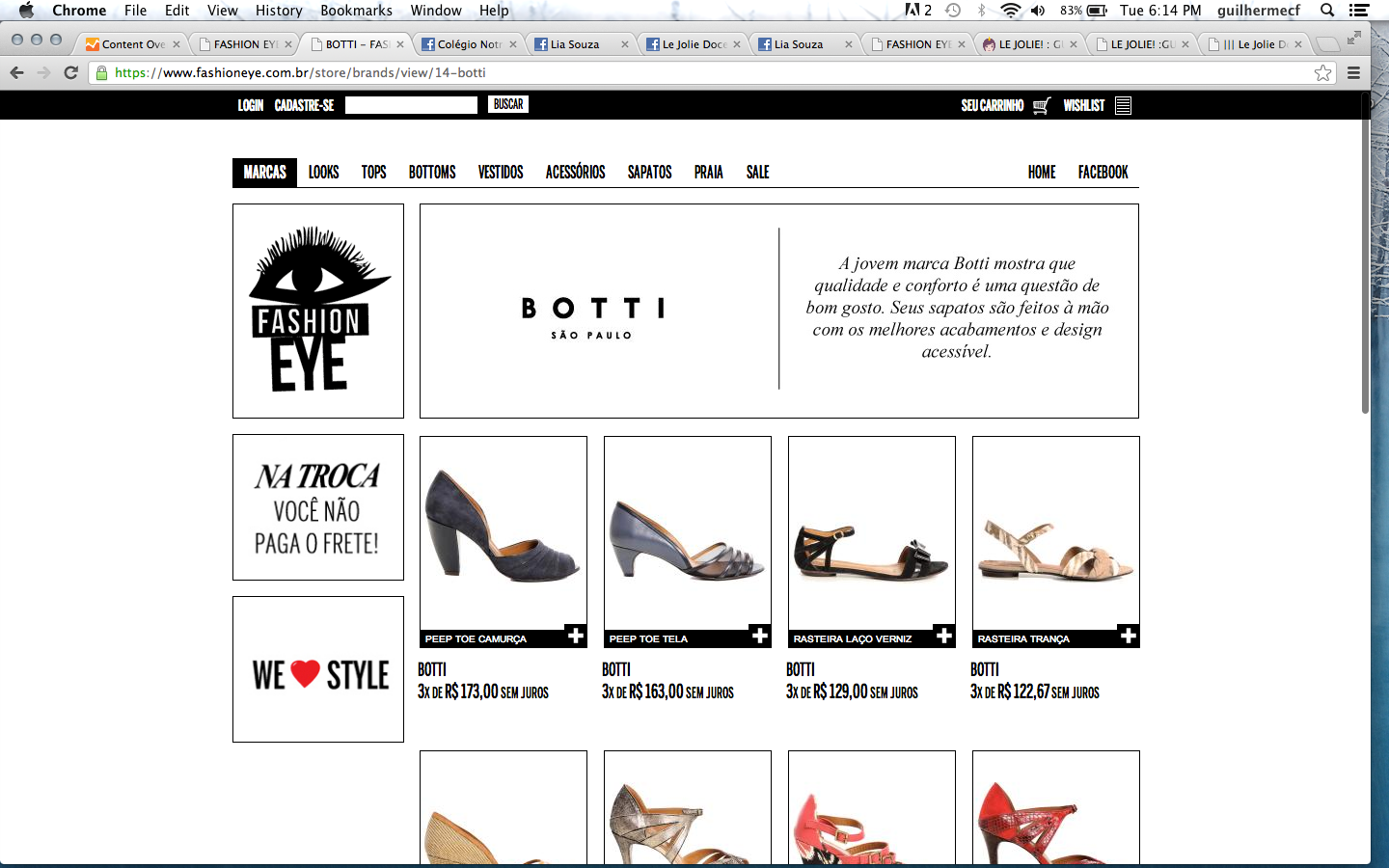Click the Time Machine clock icon
The width and height of the screenshot is (1389, 868).
(953, 11)
